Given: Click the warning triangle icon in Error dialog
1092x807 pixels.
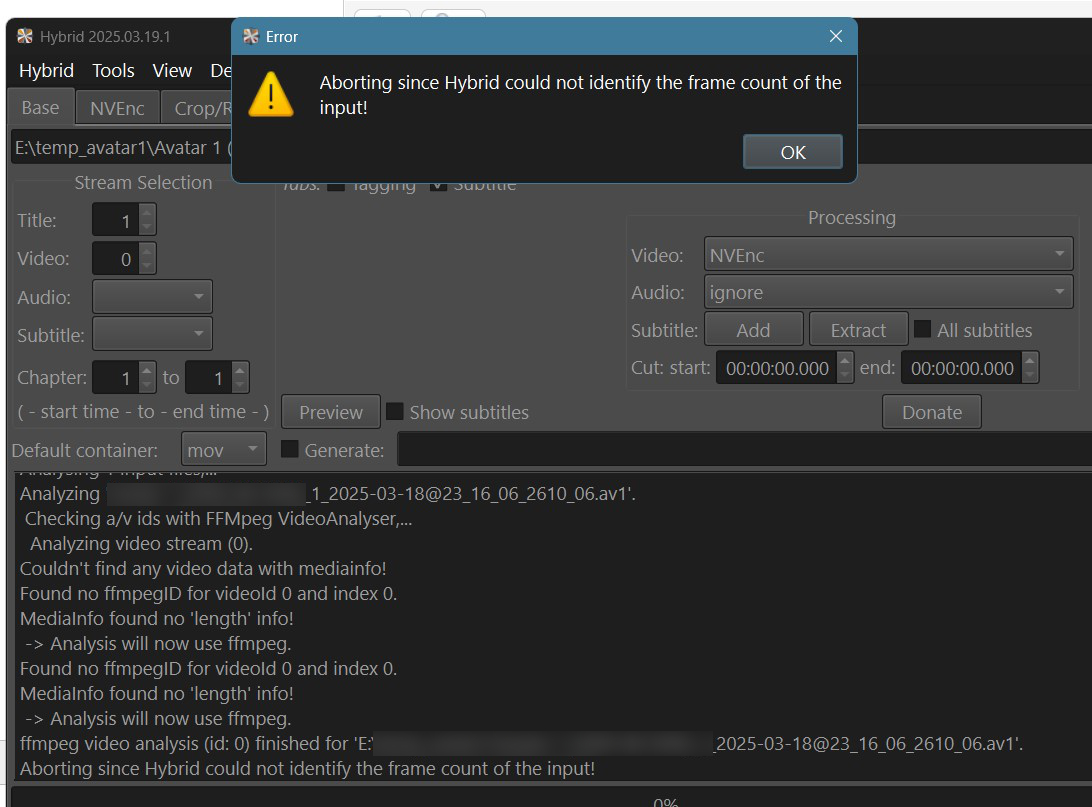Looking at the screenshot, I should coord(271,95).
